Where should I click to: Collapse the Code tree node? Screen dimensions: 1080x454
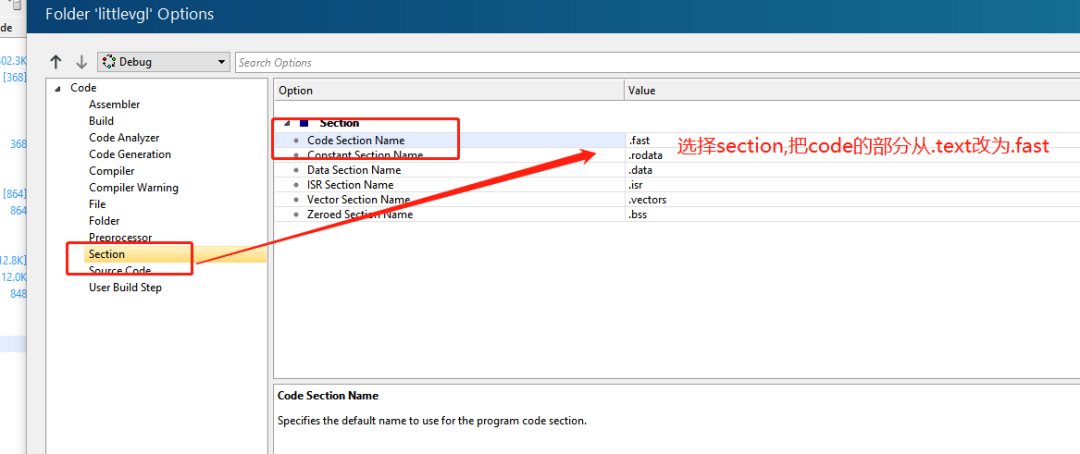[x=56, y=88]
